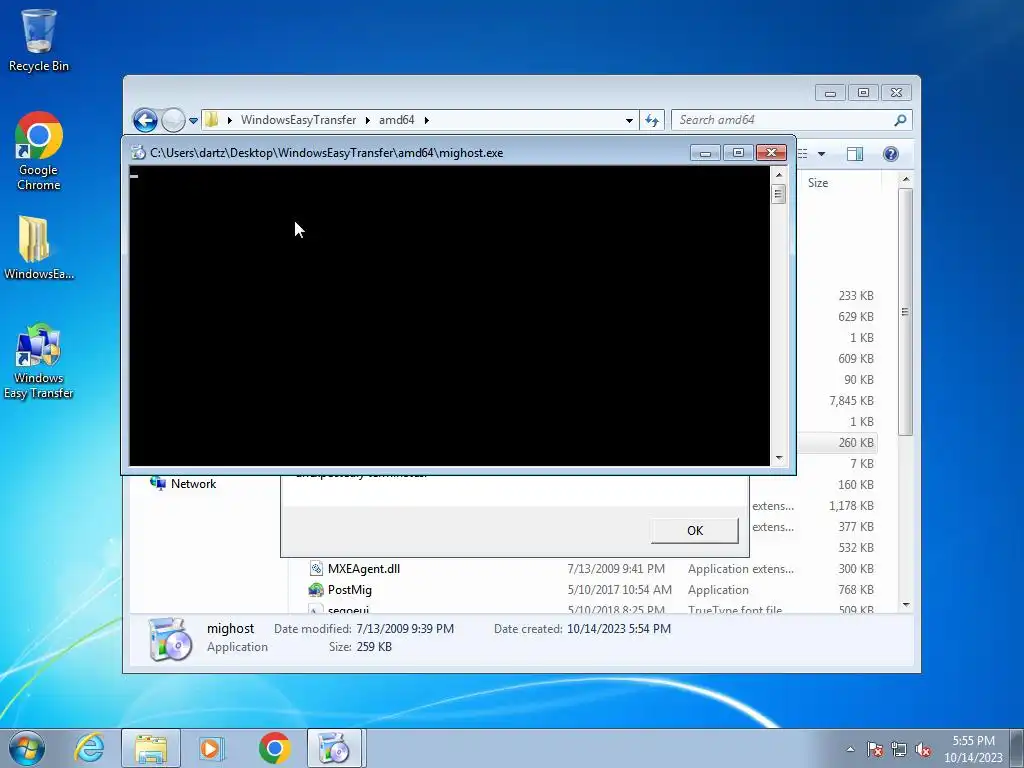The width and height of the screenshot is (1024, 768).
Task: Minimize the mighost.exe console window
Action: tap(705, 153)
